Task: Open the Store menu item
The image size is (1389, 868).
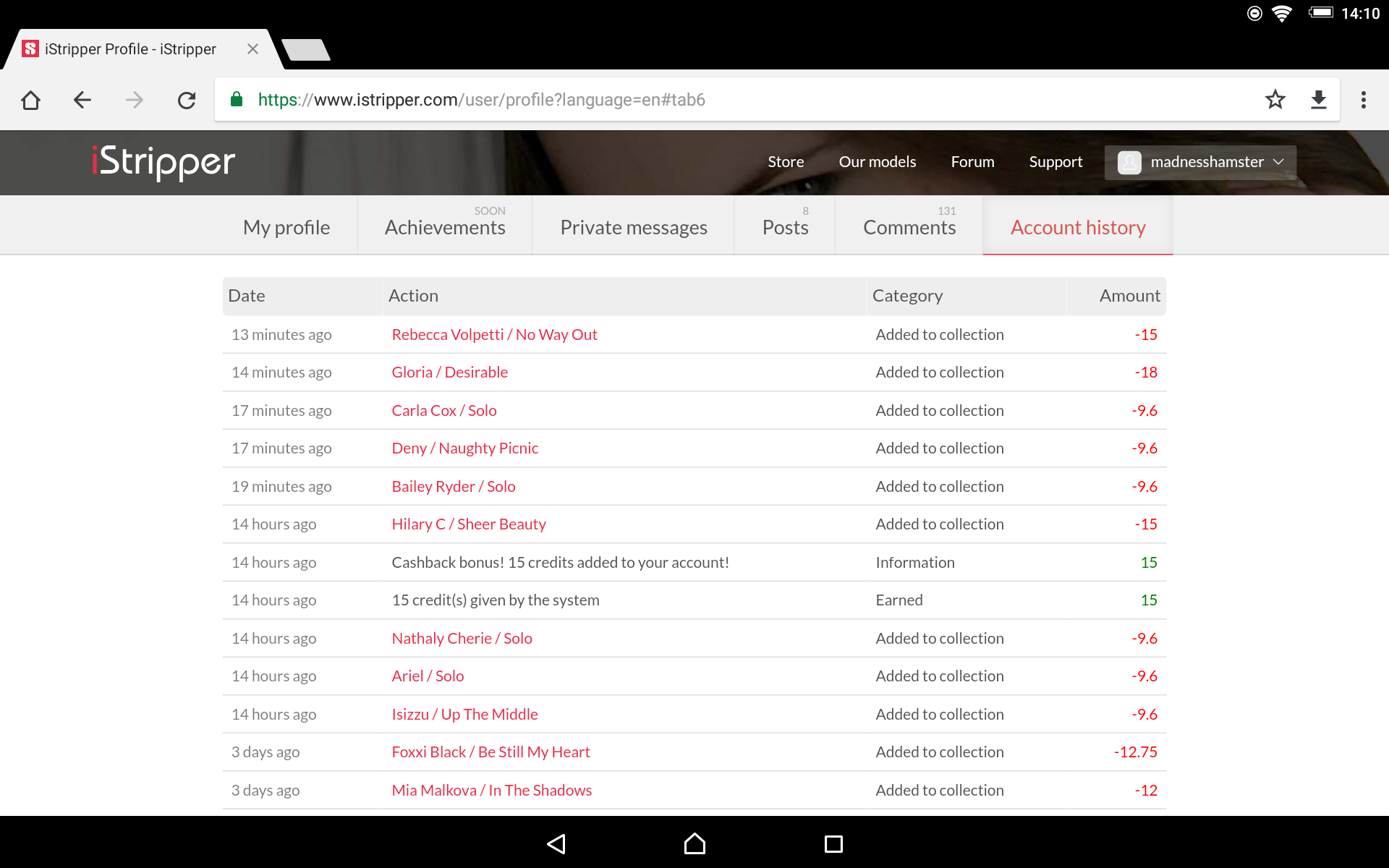Action: tap(786, 162)
